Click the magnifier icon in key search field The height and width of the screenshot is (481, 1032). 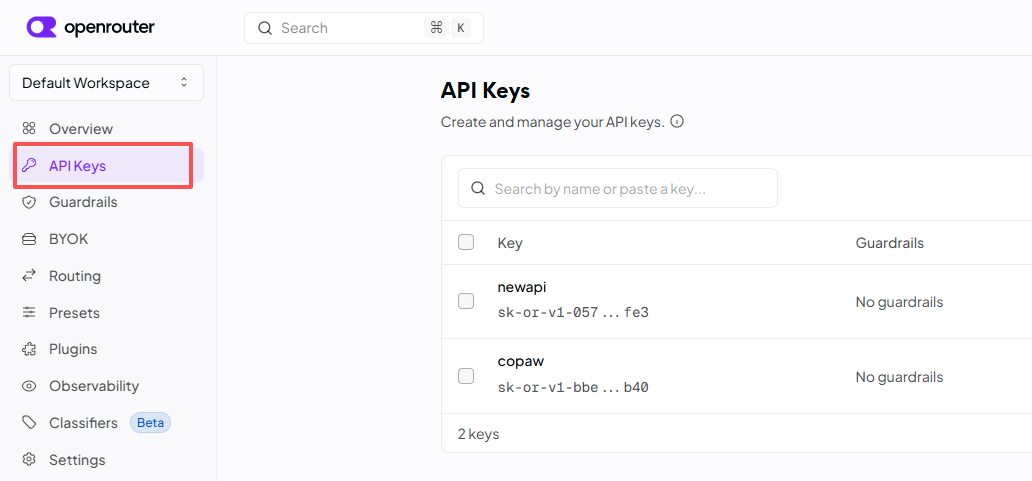478,189
